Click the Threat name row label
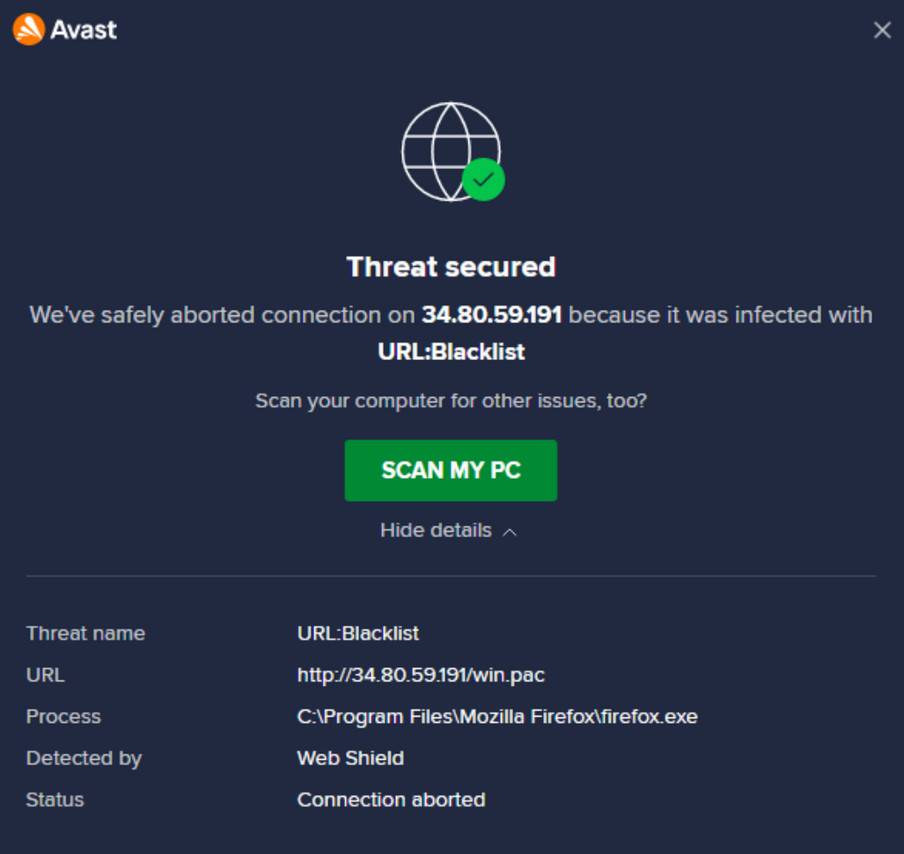The height and width of the screenshot is (854, 904). (x=85, y=633)
